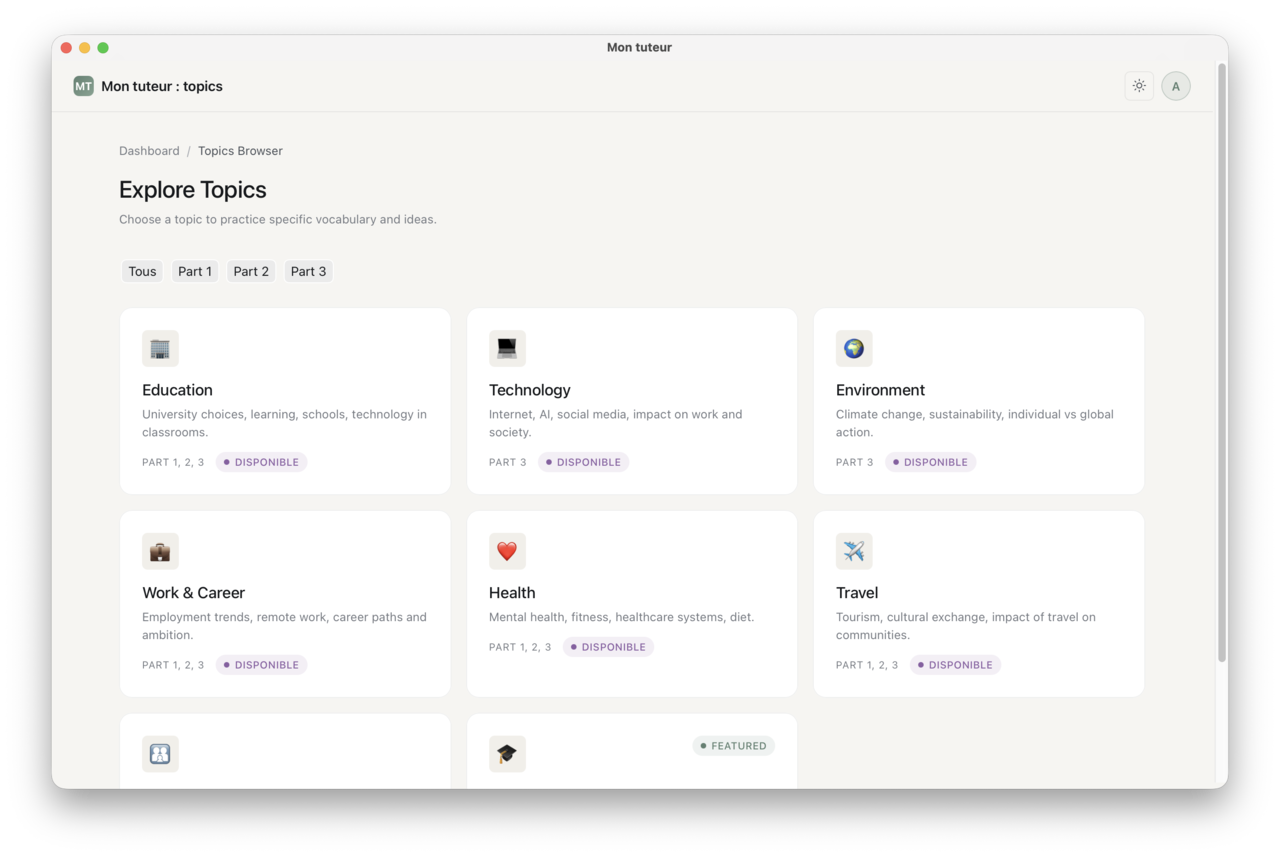
Task: Click the graduation cap icon on the featured card
Action: tap(507, 754)
